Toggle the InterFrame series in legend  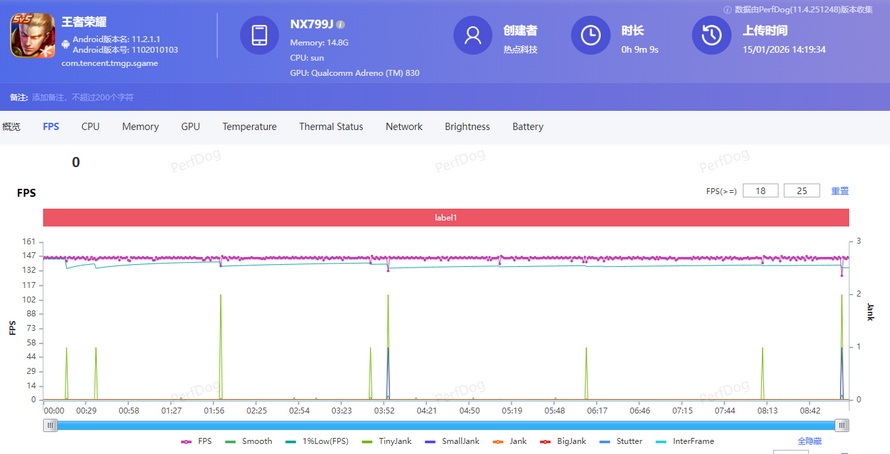(x=685, y=441)
